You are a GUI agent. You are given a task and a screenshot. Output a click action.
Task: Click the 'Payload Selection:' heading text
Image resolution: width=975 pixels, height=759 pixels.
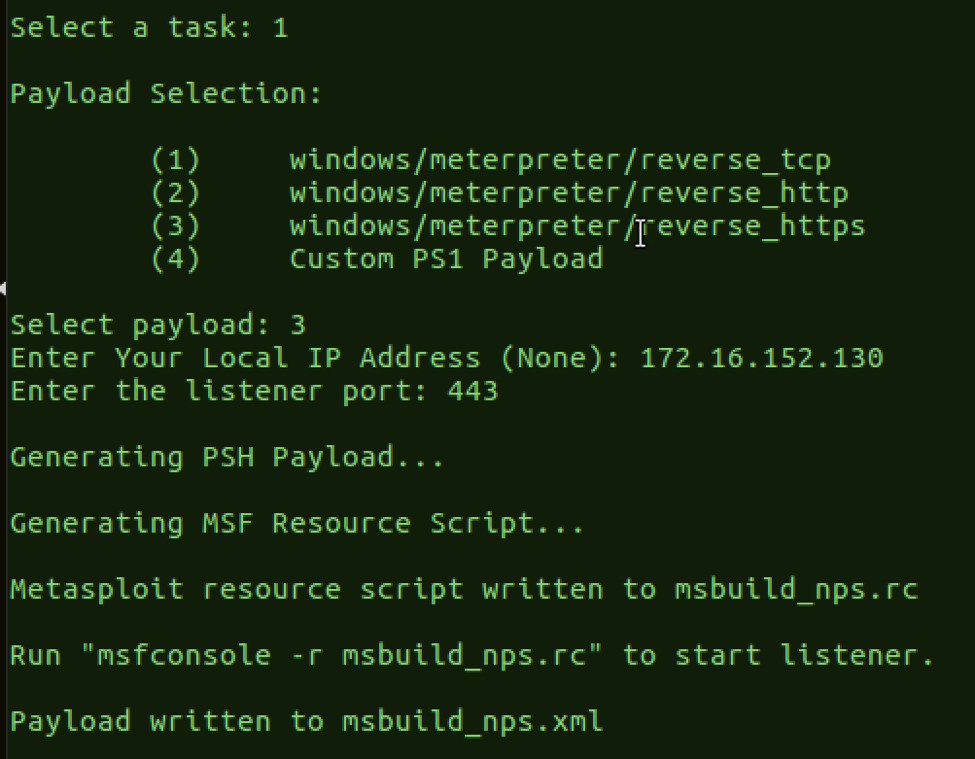166,94
